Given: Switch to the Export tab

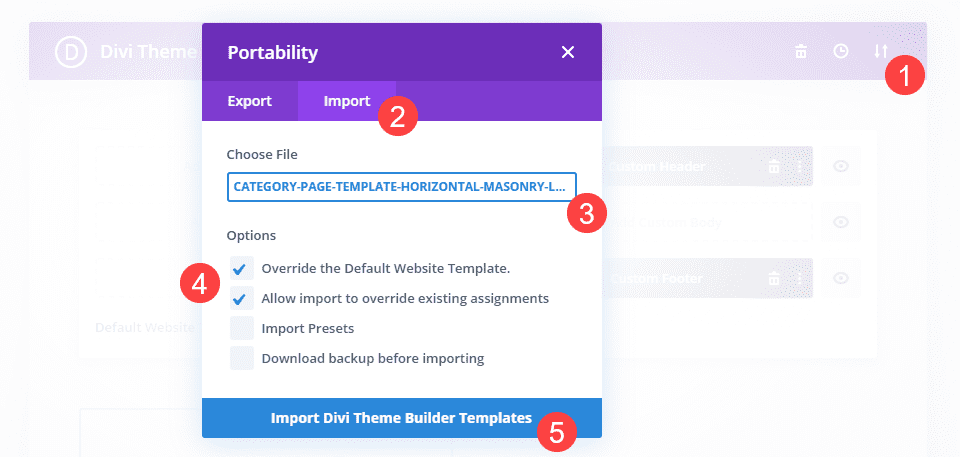Looking at the screenshot, I should [249, 101].
